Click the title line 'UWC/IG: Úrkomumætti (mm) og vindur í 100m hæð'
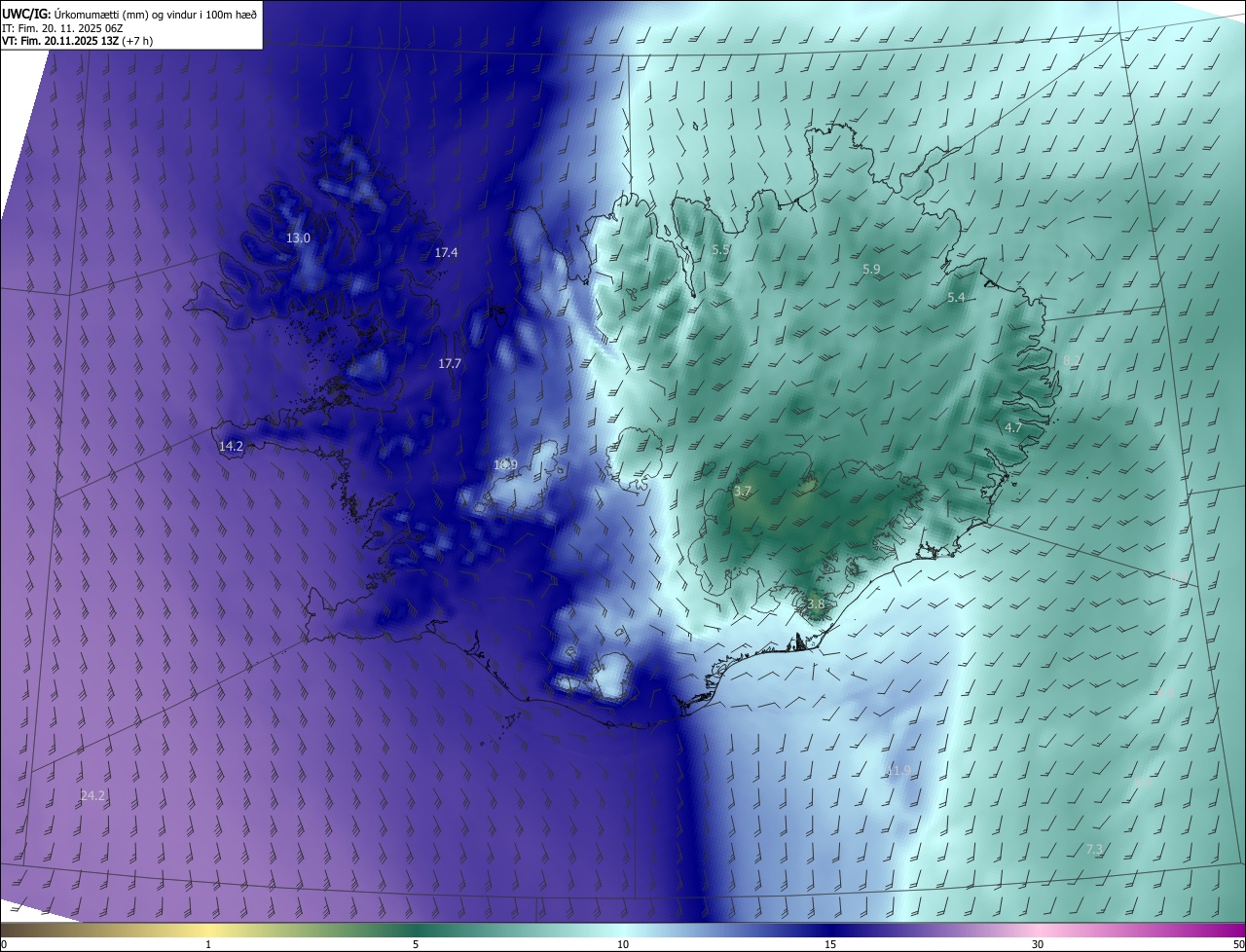Image resolution: width=1246 pixels, height=952 pixels. (x=129, y=13)
